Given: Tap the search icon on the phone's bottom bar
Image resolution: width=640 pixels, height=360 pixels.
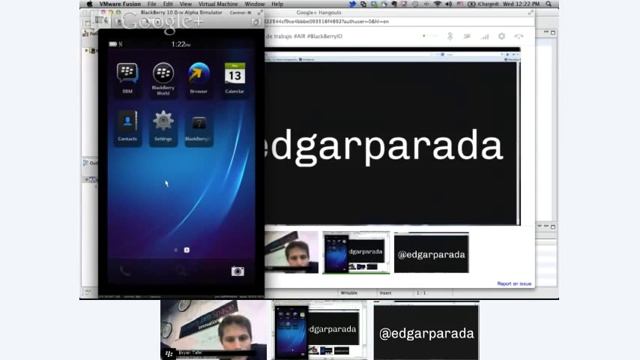Looking at the screenshot, I should click(x=181, y=271).
